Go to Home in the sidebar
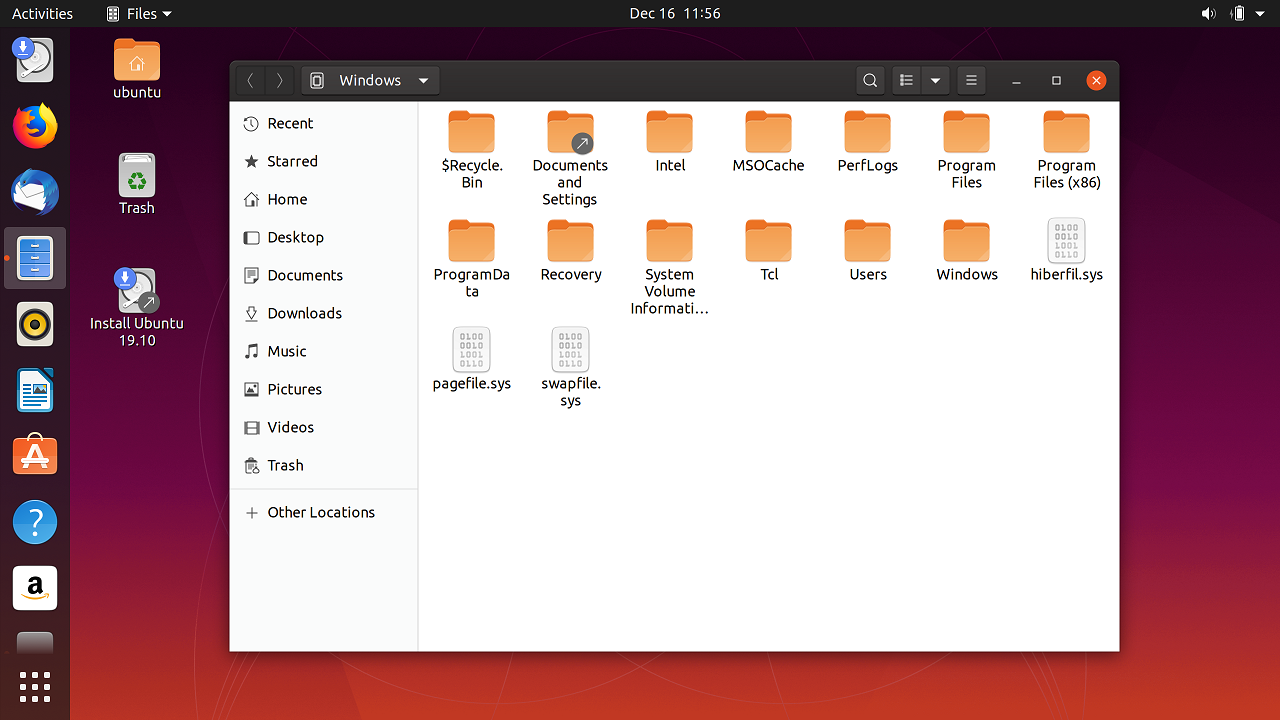The image size is (1280, 720). click(324, 199)
